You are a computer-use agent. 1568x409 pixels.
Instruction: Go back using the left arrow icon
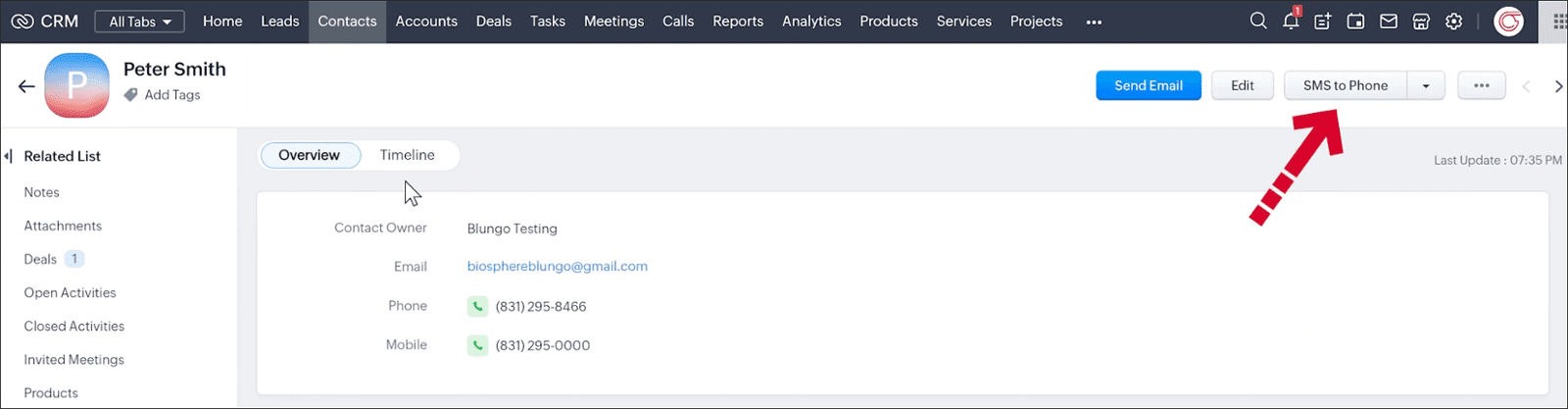(26, 86)
